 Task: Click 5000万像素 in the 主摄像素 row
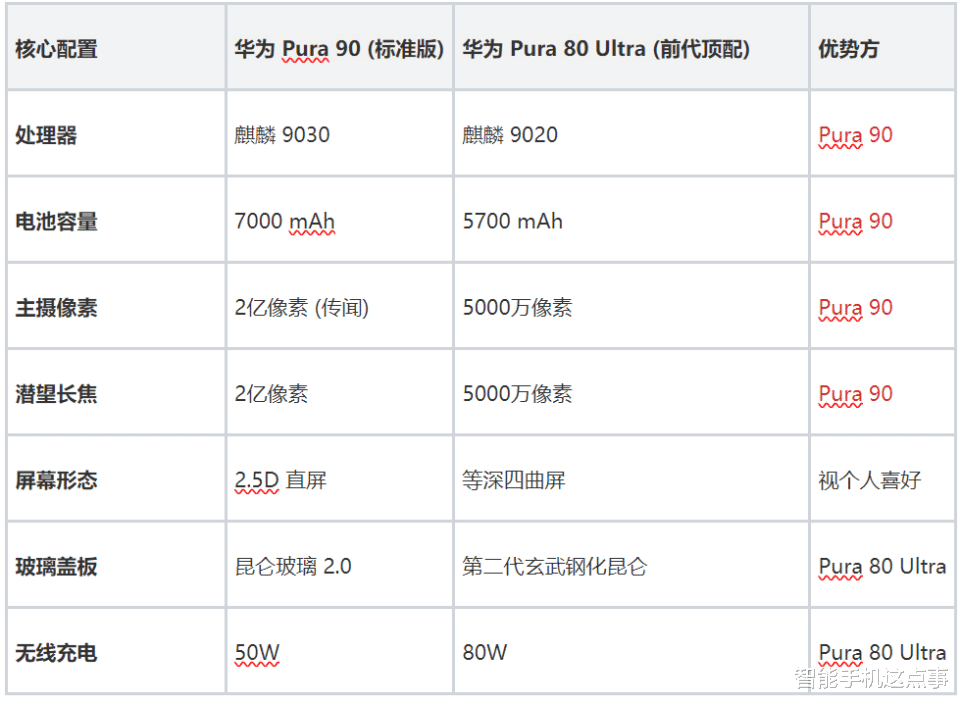coord(517,307)
